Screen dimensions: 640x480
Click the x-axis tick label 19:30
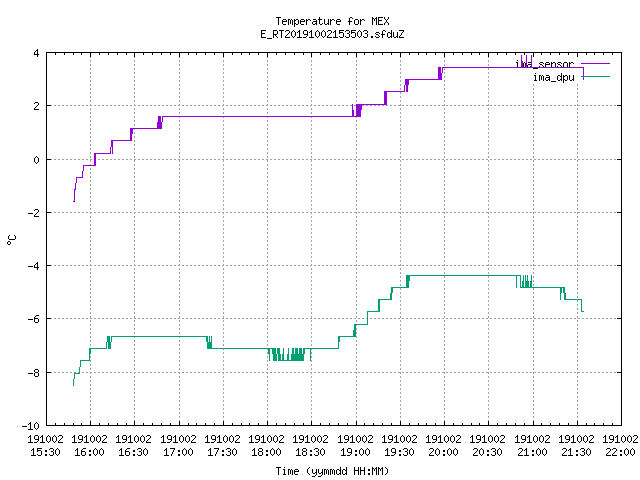[400, 452]
